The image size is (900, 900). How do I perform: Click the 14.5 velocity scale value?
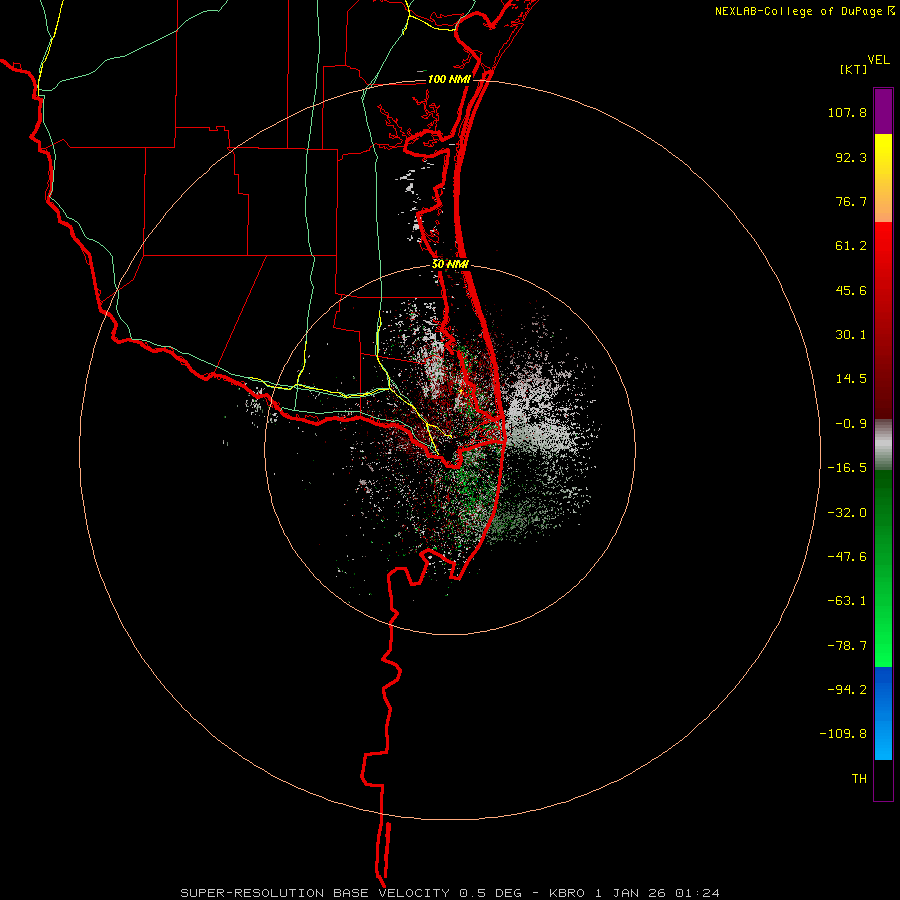[x=851, y=379]
